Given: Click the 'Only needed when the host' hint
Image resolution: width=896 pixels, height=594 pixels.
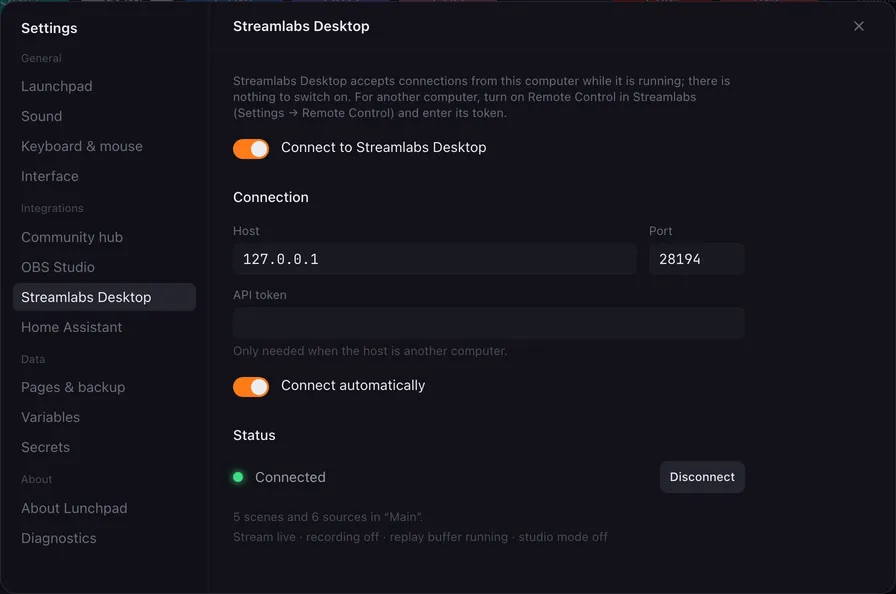Looking at the screenshot, I should (x=370, y=351).
